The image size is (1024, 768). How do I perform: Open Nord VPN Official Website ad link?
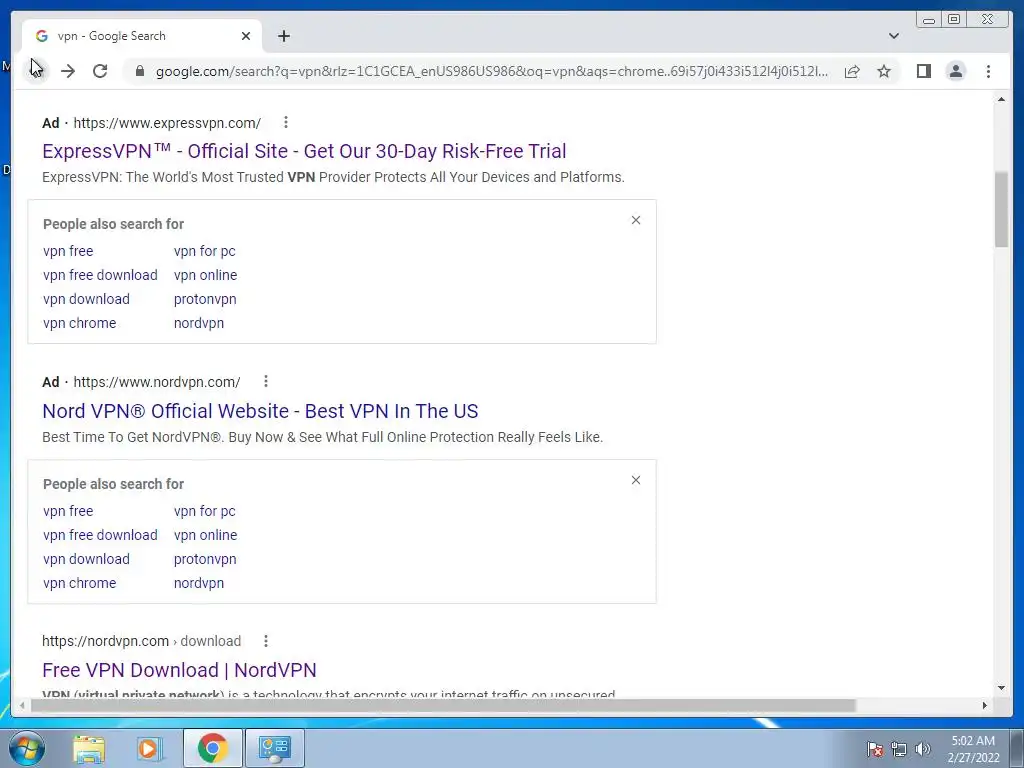point(260,411)
